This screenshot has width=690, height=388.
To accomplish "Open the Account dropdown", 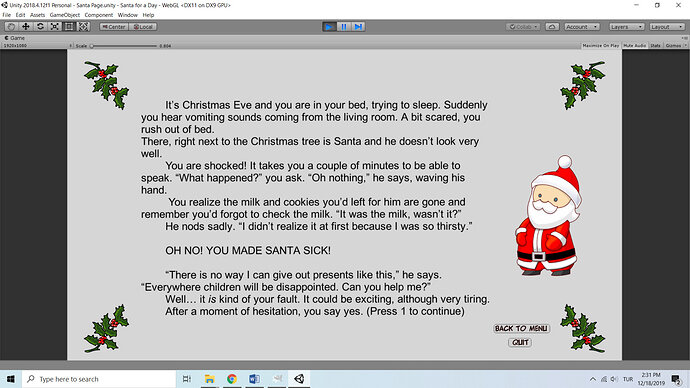I will (x=582, y=27).
